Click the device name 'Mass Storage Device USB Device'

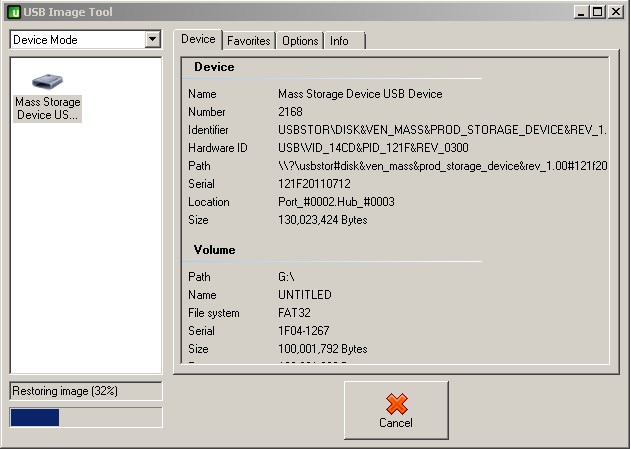click(360, 94)
